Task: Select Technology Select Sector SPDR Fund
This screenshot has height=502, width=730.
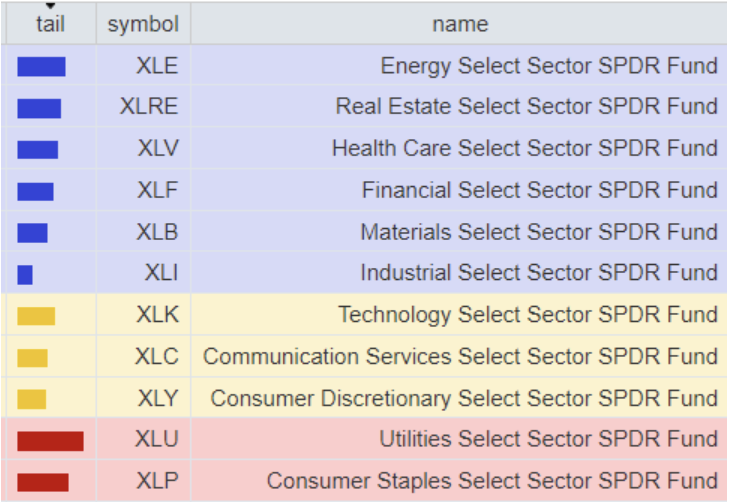Action: click(x=528, y=315)
